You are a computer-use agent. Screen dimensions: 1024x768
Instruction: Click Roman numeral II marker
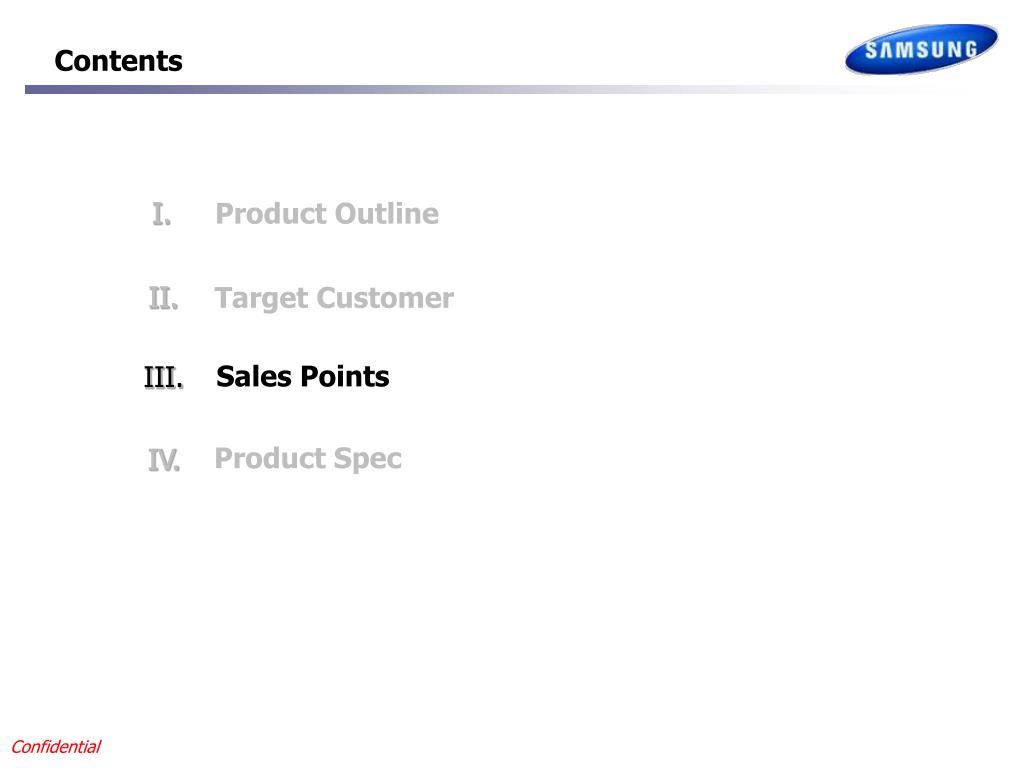163,298
